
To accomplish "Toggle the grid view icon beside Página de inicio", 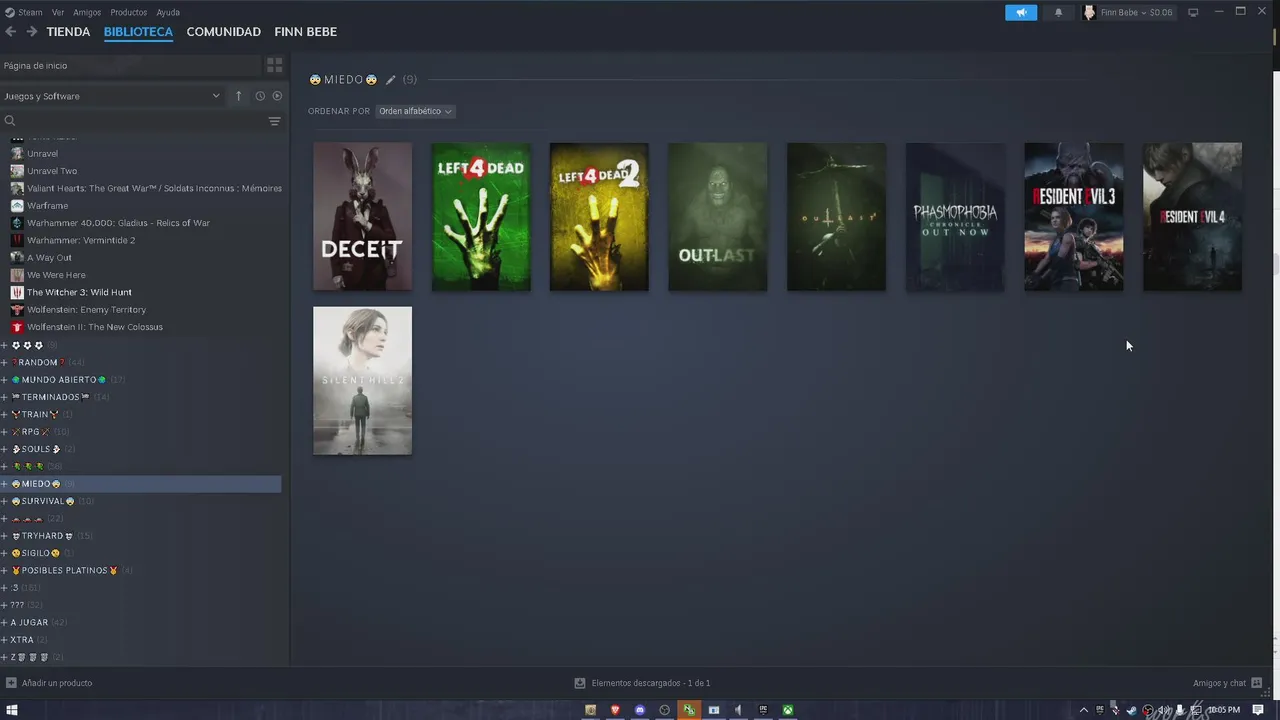I will point(274,65).
